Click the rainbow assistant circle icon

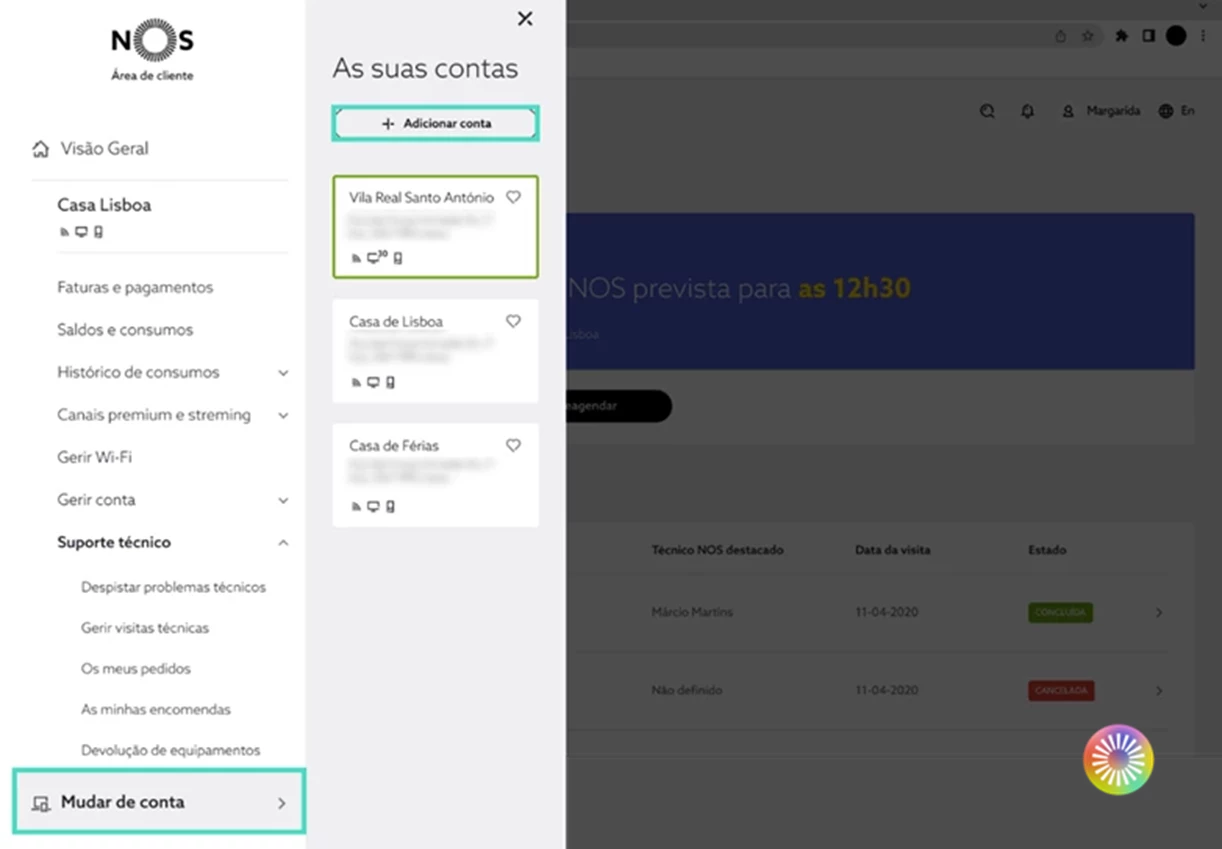tap(1118, 760)
